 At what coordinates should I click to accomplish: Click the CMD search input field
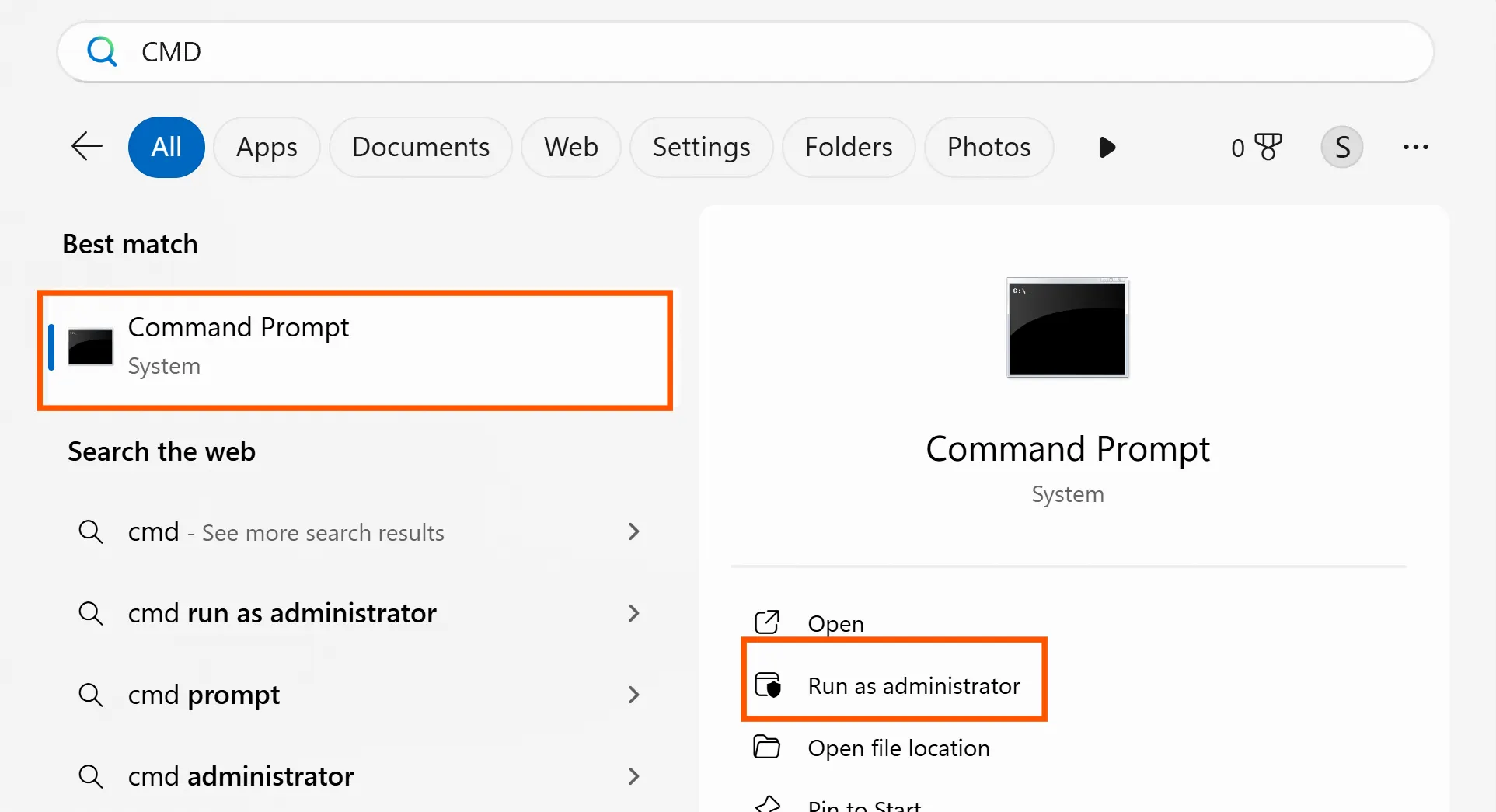pyautogui.click(x=745, y=52)
